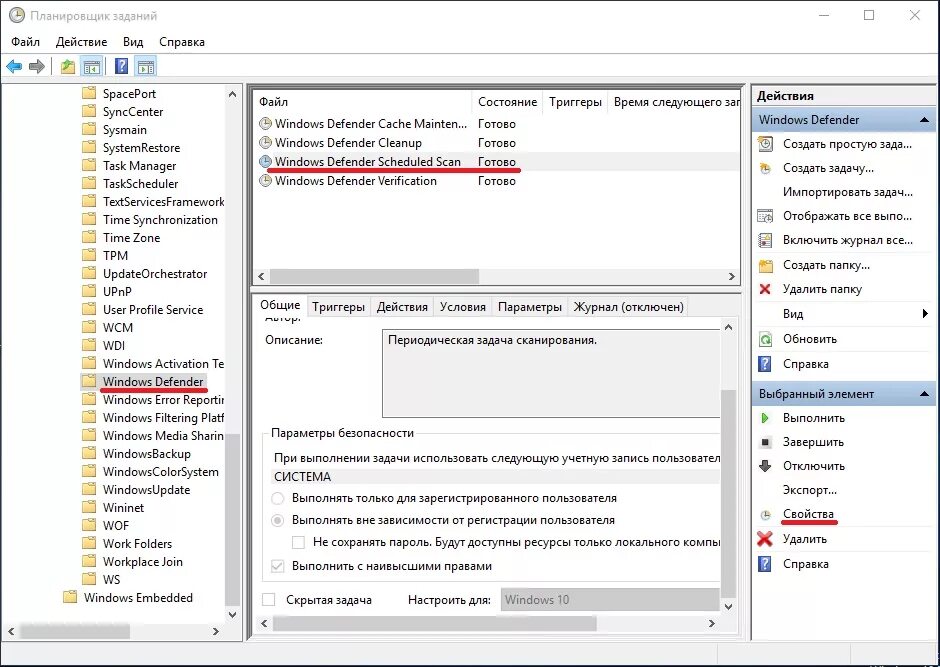Click the Создать простую задачу icon

point(765,144)
